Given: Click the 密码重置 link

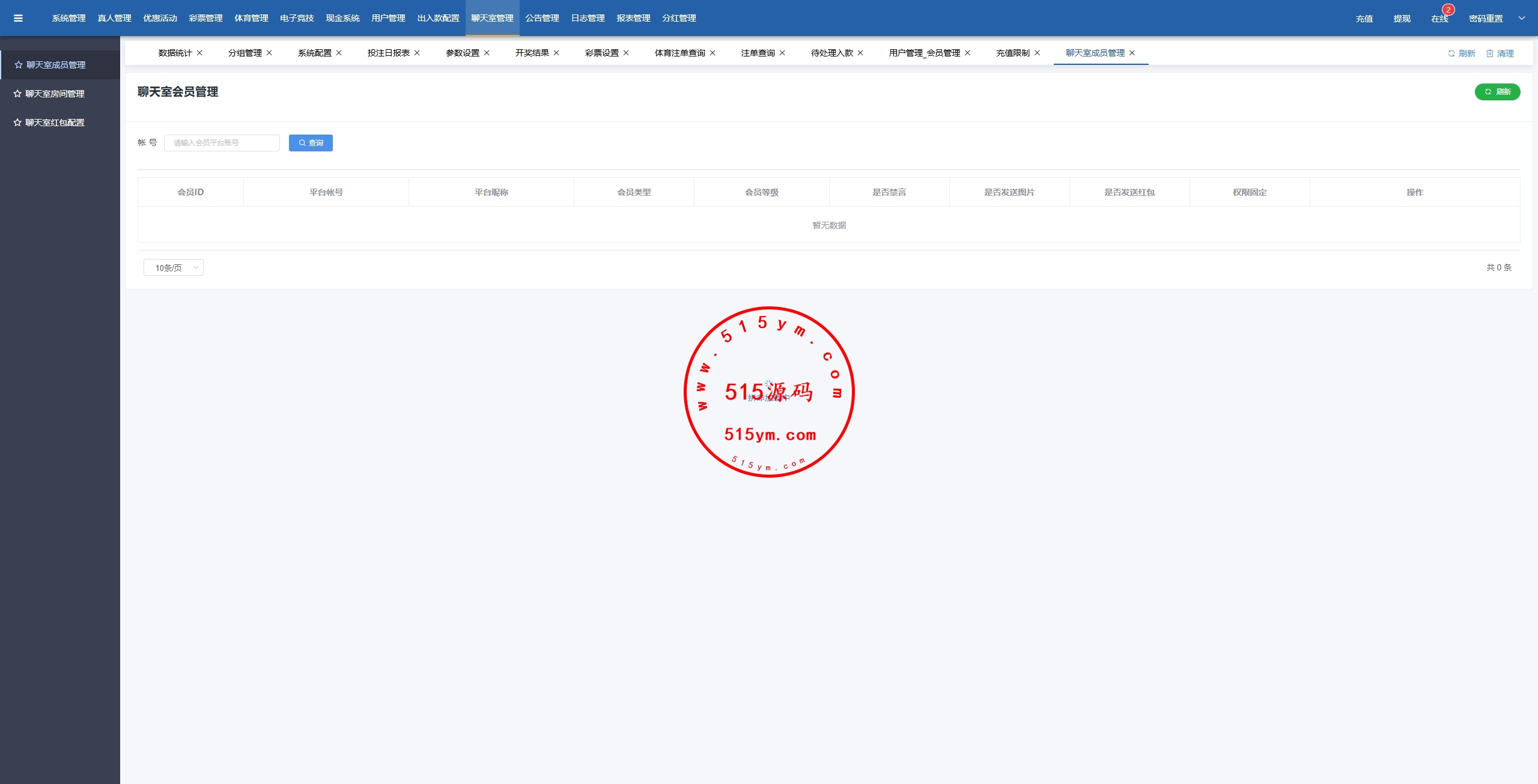Looking at the screenshot, I should (1486, 19).
